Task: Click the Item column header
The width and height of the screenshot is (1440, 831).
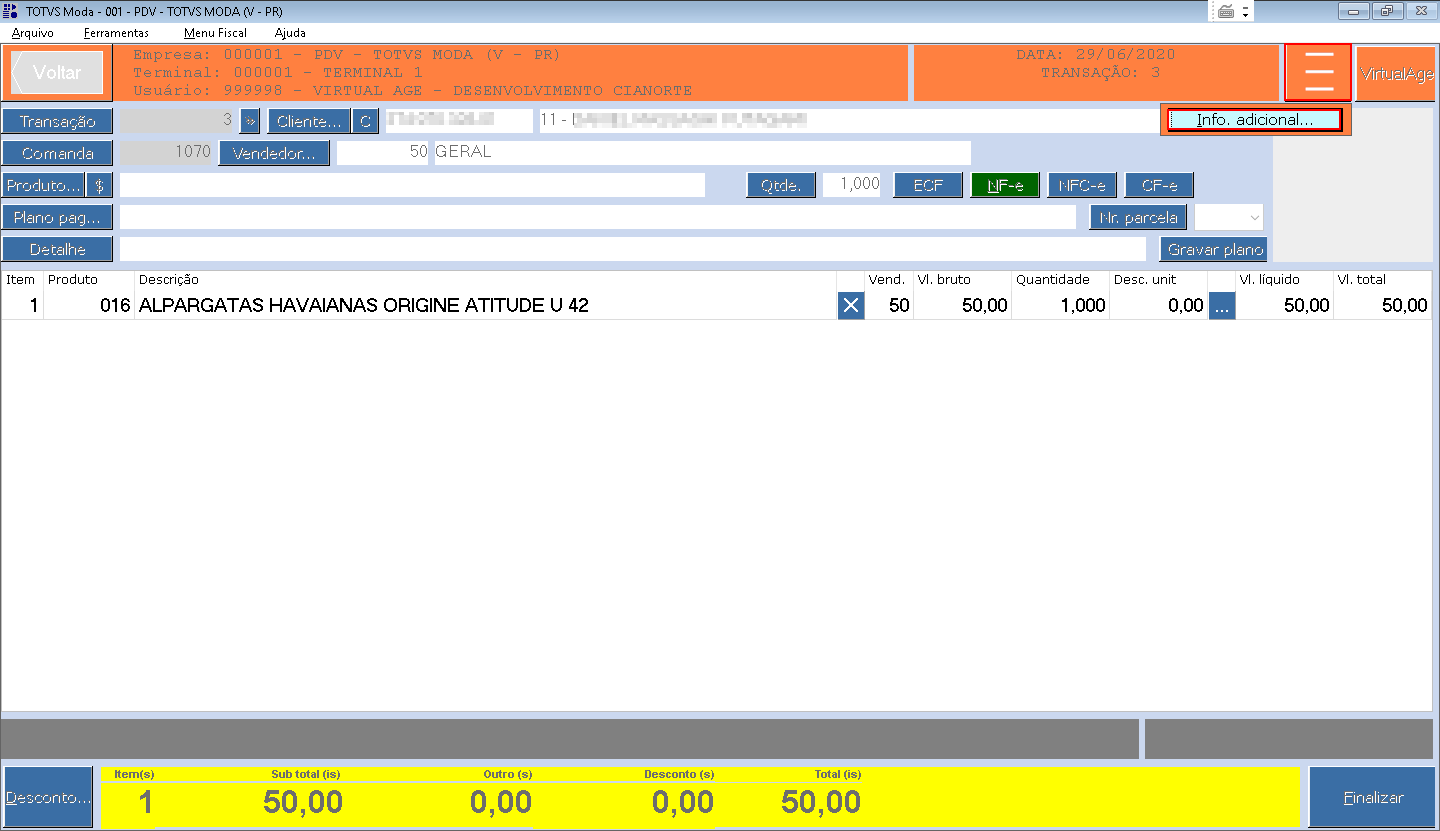Action: (x=20, y=280)
